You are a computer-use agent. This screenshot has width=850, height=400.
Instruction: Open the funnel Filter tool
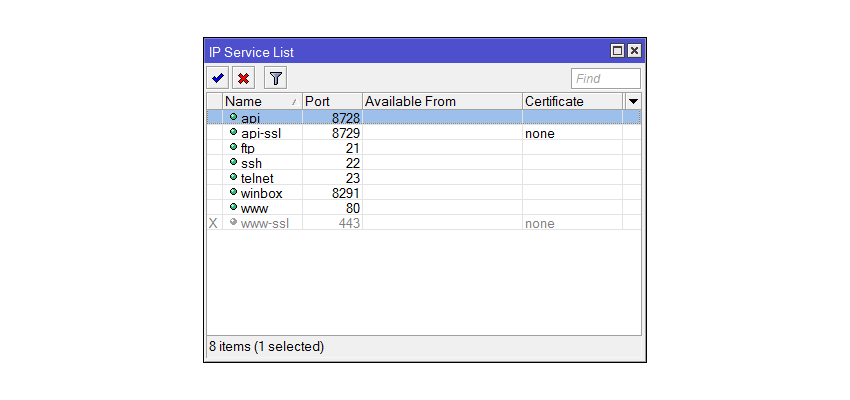point(275,79)
